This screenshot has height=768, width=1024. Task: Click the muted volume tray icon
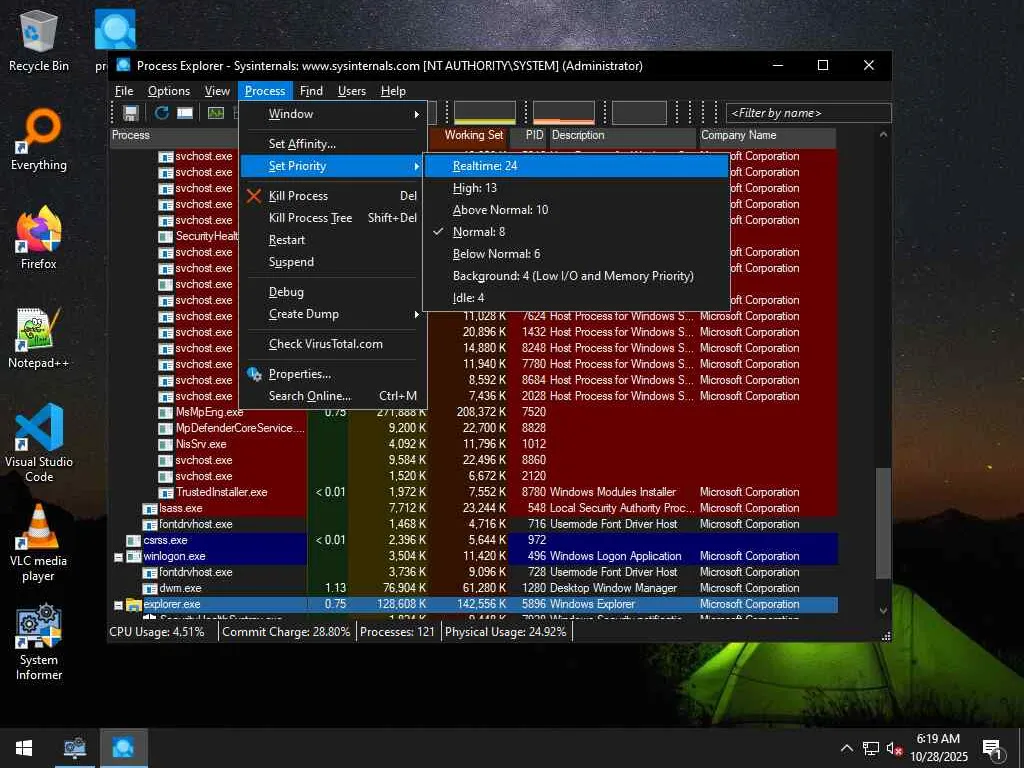894,748
